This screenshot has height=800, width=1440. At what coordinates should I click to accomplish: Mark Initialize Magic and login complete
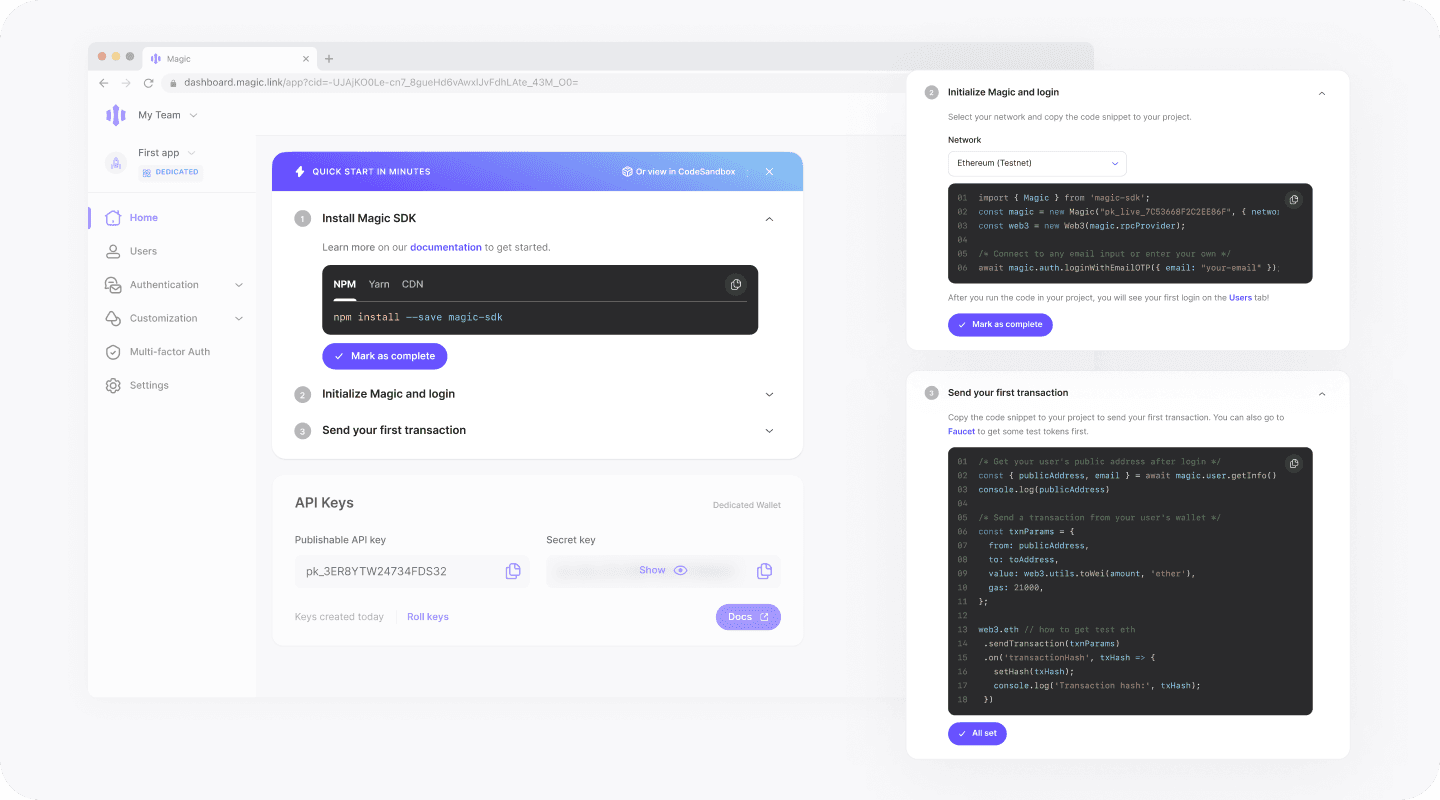click(1000, 324)
